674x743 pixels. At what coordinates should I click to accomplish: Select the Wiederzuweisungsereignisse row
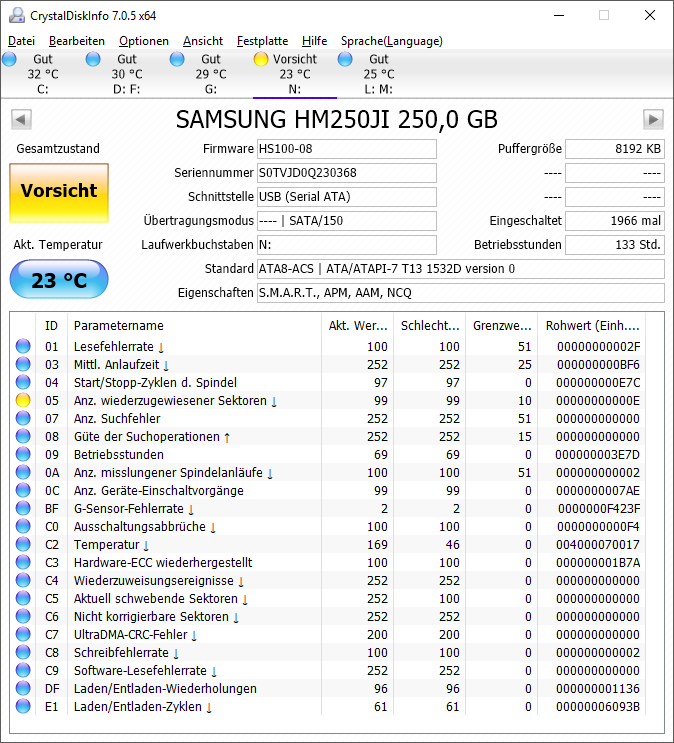tap(328, 580)
